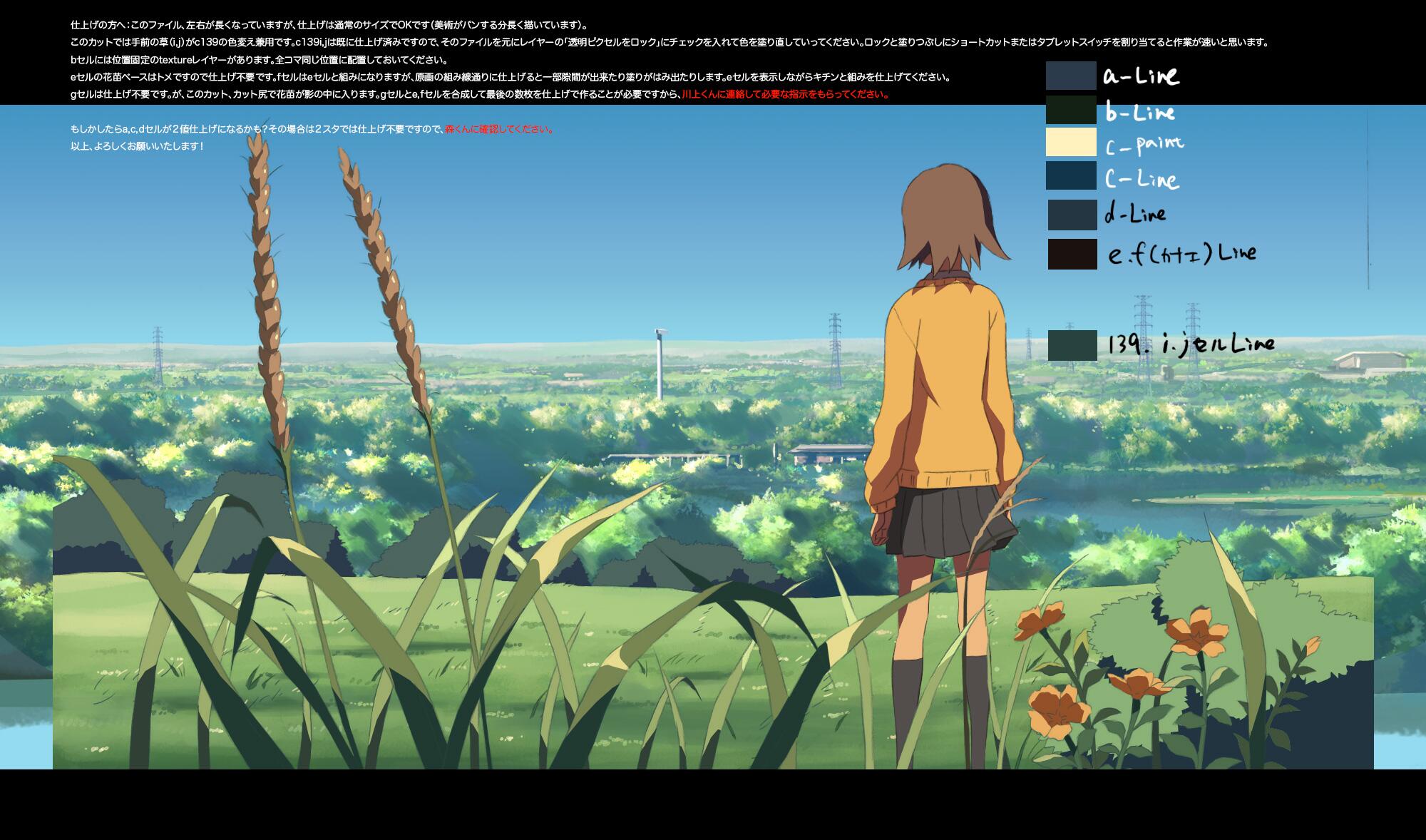
Task: Click the red text '森くんに確認してください'
Action: [500, 129]
